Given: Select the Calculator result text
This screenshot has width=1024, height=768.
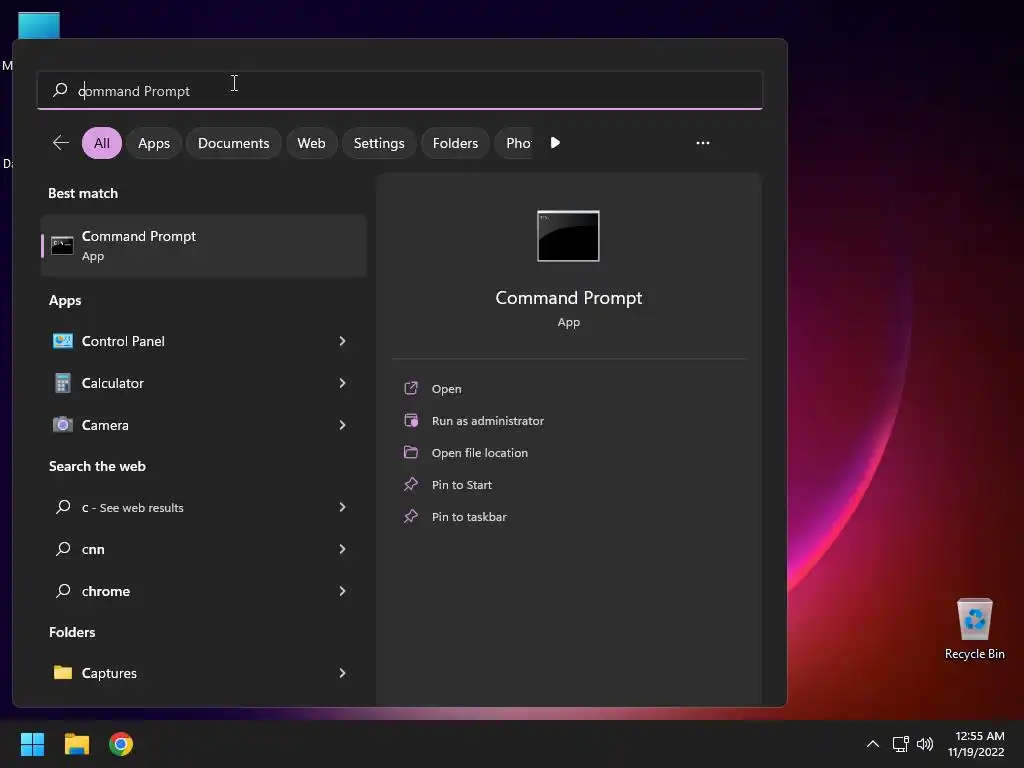Looking at the screenshot, I should point(112,383).
